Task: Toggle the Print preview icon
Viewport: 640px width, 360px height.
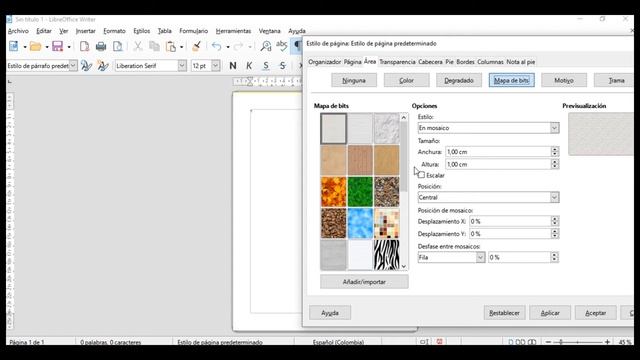Action: tap(118, 47)
